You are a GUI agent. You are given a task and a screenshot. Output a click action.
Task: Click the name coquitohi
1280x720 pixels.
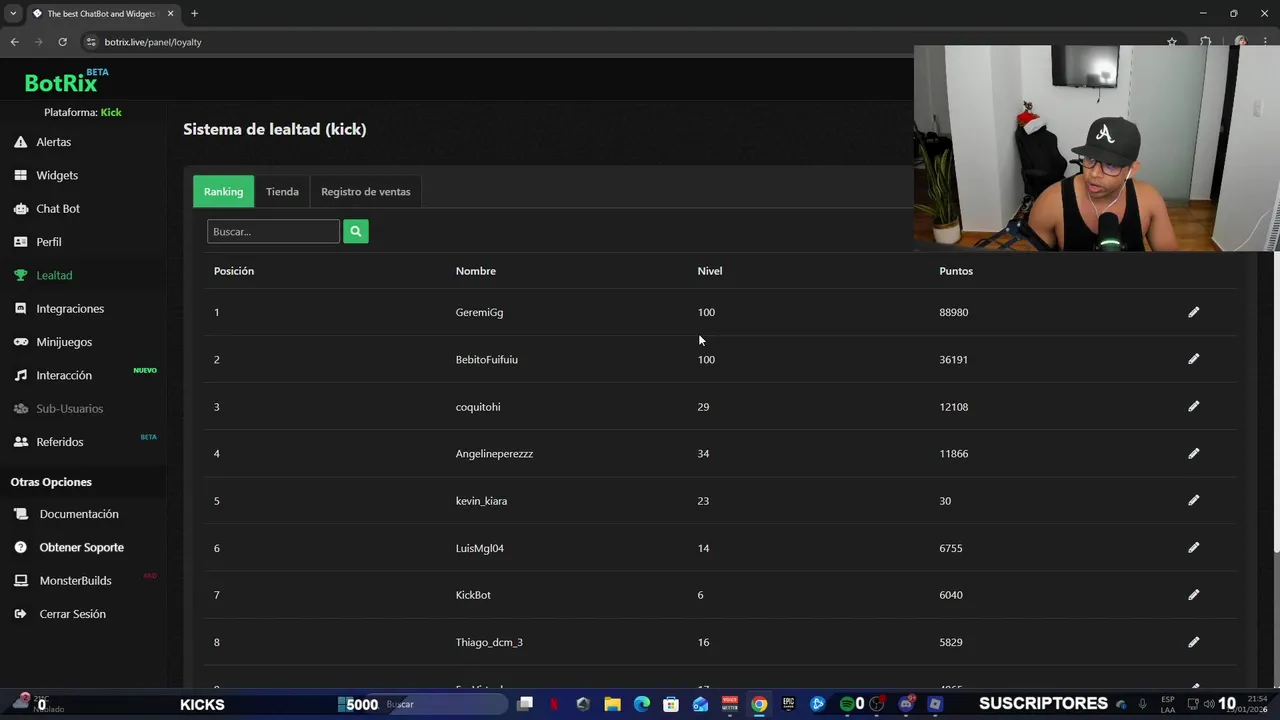tap(478, 407)
